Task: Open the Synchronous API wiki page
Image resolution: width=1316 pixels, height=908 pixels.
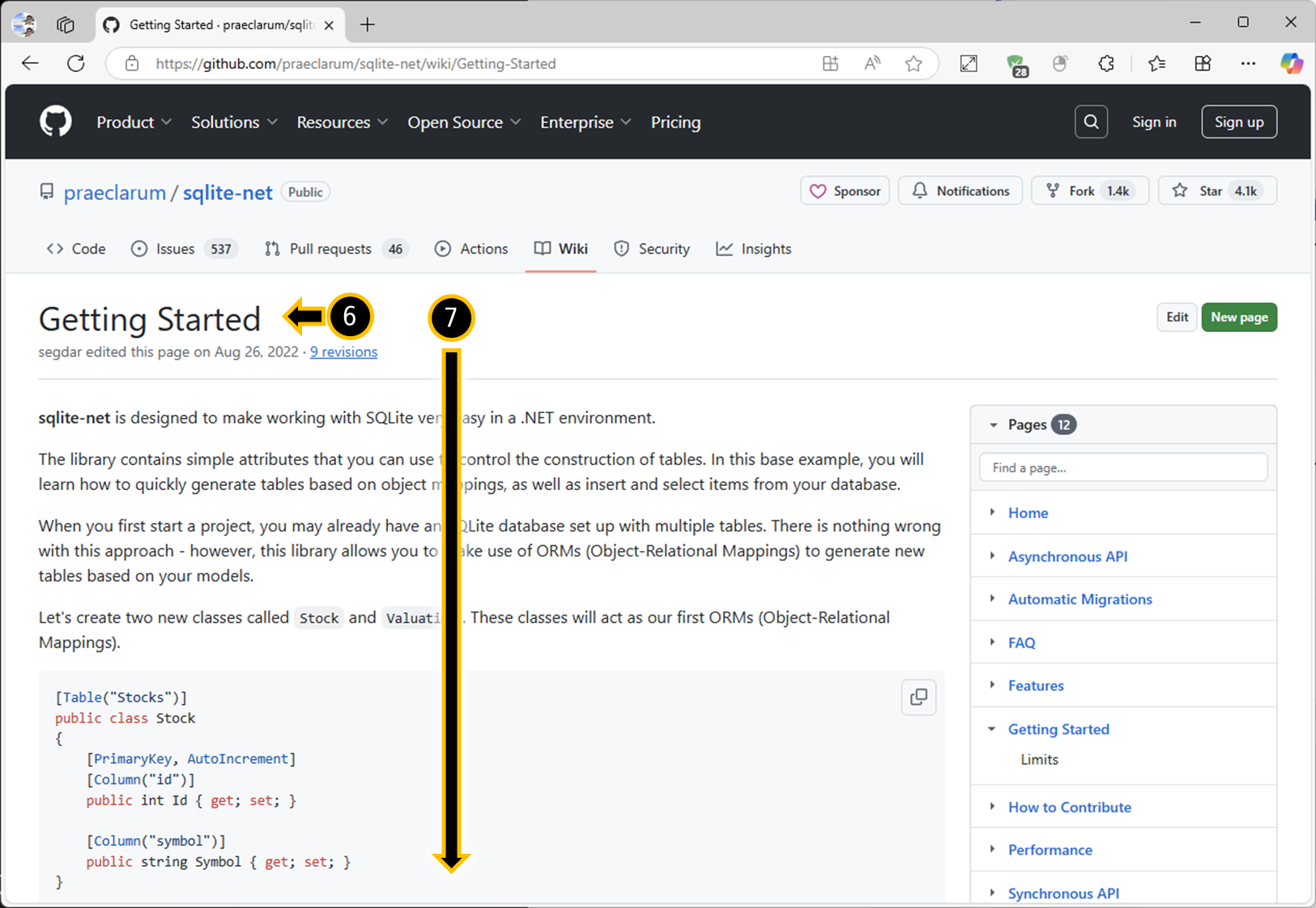Action: [x=1063, y=893]
